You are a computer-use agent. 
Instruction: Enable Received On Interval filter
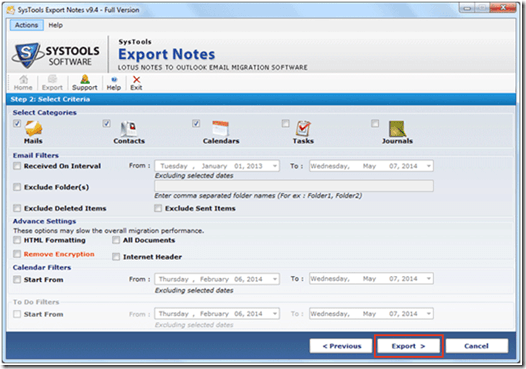[17, 166]
